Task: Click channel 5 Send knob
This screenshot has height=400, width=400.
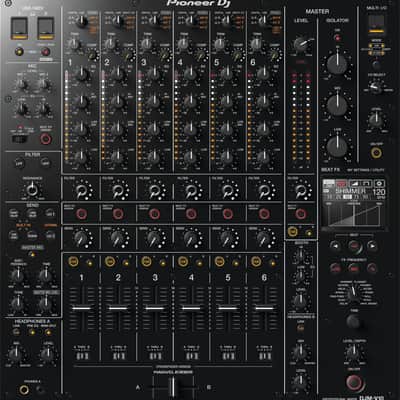Action: [227, 238]
